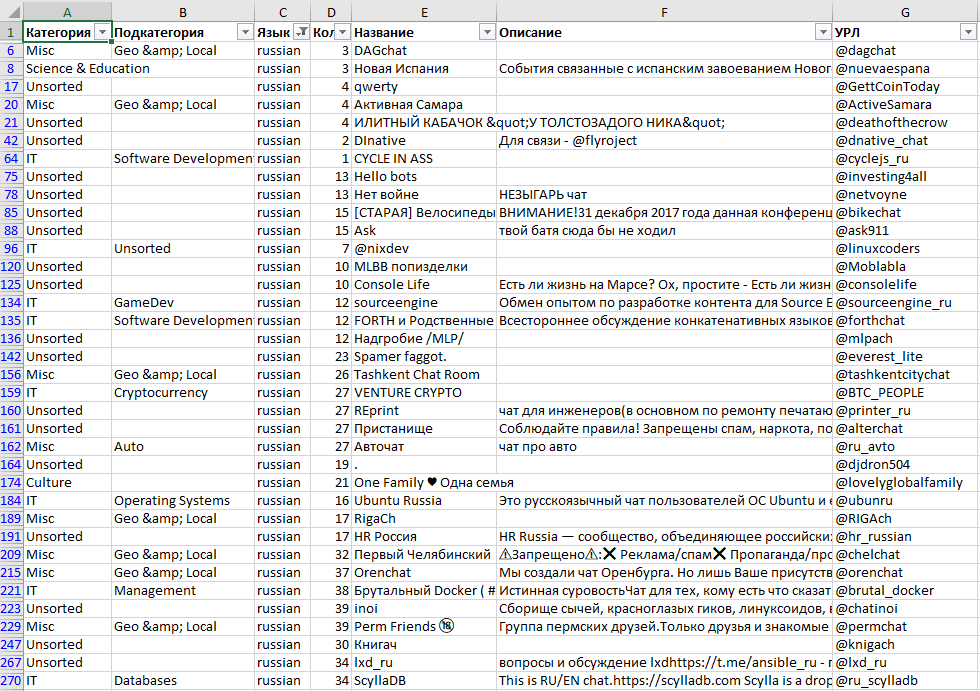This screenshot has width=980, height=691.
Task: Click the Cryptocurrency subcategory cell
Action: click(x=182, y=392)
